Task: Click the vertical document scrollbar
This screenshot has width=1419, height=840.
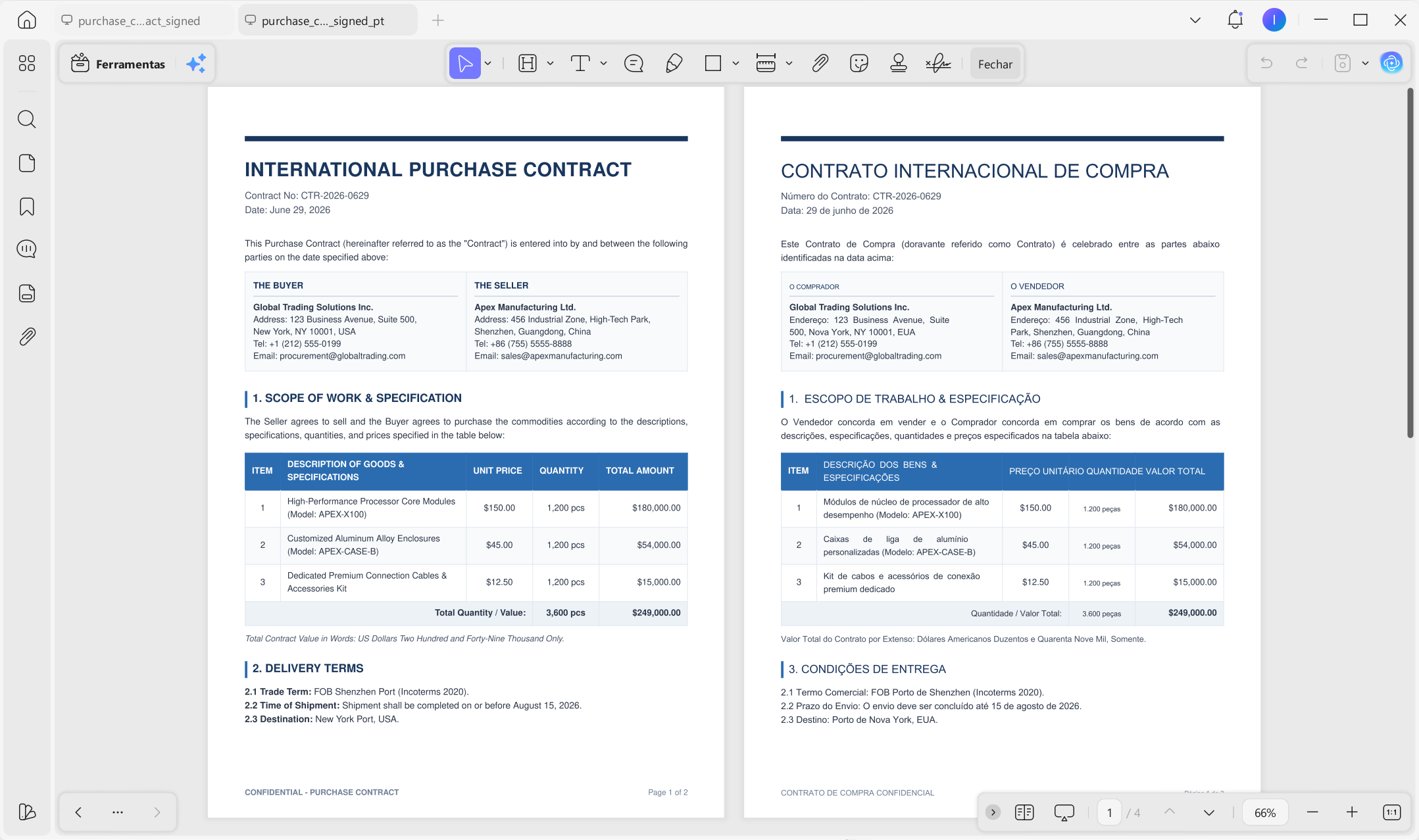Action: pyautogui.click(x=1410, y=263)
